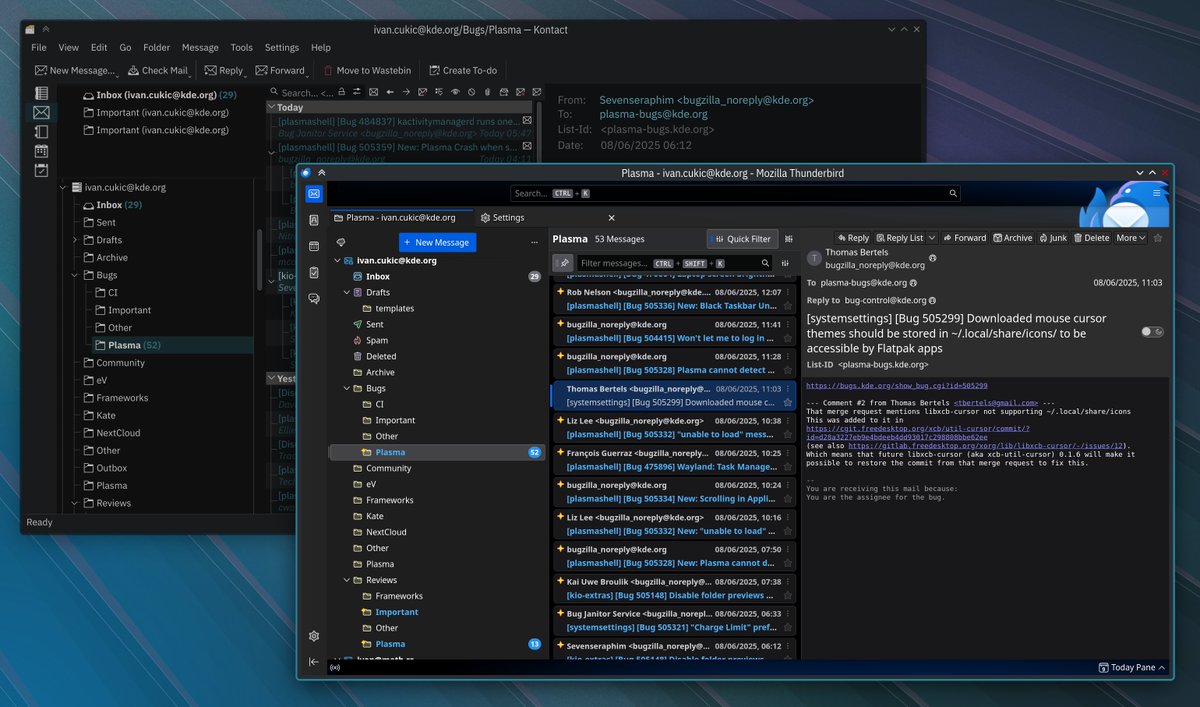Select Kai Uwe Broulik message in list
1200x707 pixels.
tap(675, 588)
